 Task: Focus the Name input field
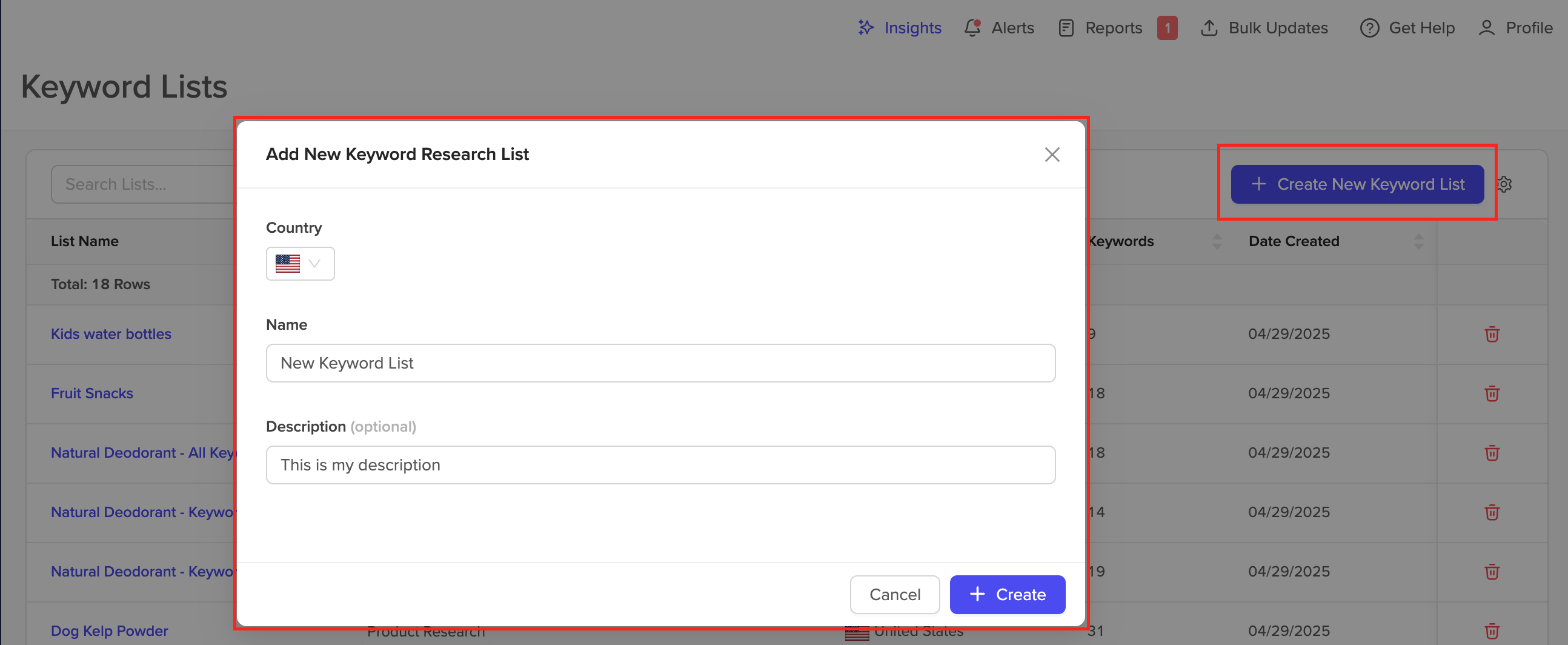coord(660,363)
